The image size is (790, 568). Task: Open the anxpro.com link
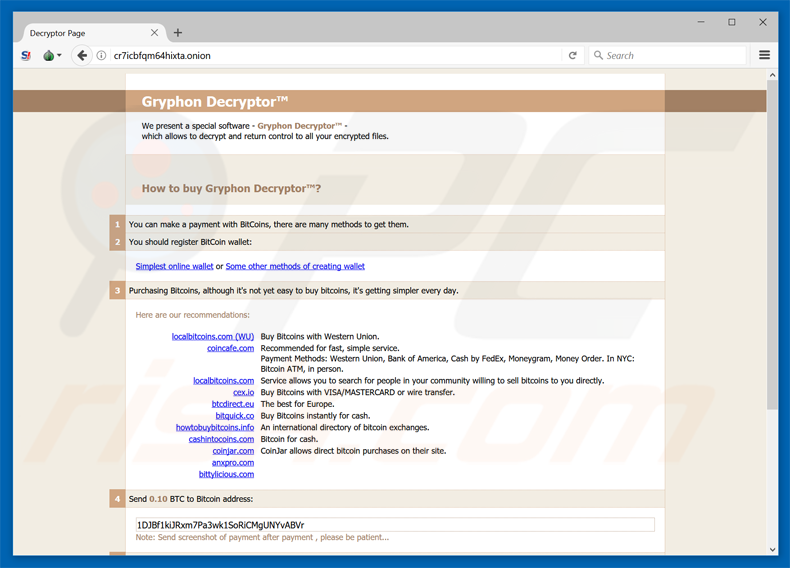(233, 462)
